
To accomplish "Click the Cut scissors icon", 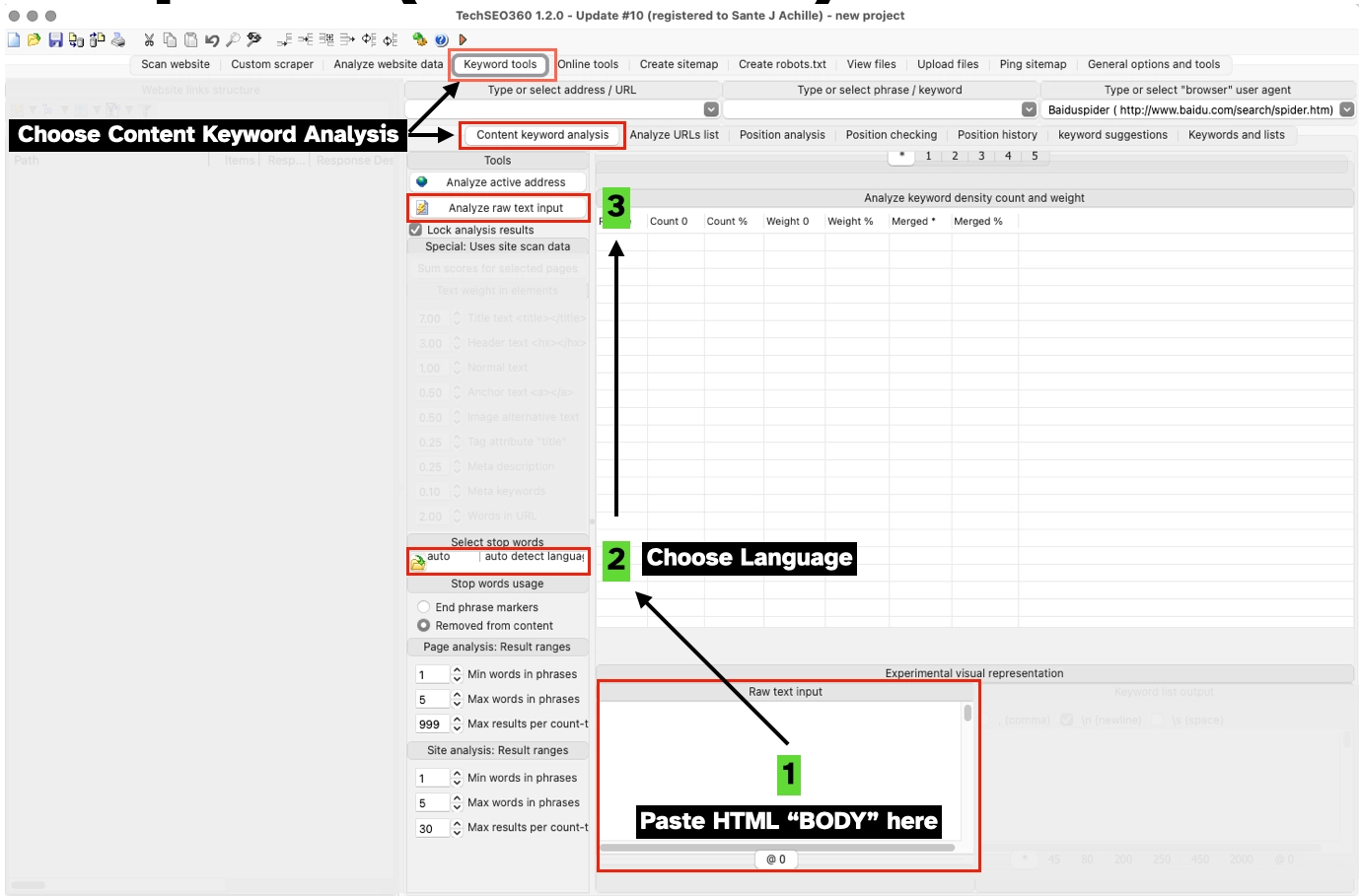I will coord(149,39).
